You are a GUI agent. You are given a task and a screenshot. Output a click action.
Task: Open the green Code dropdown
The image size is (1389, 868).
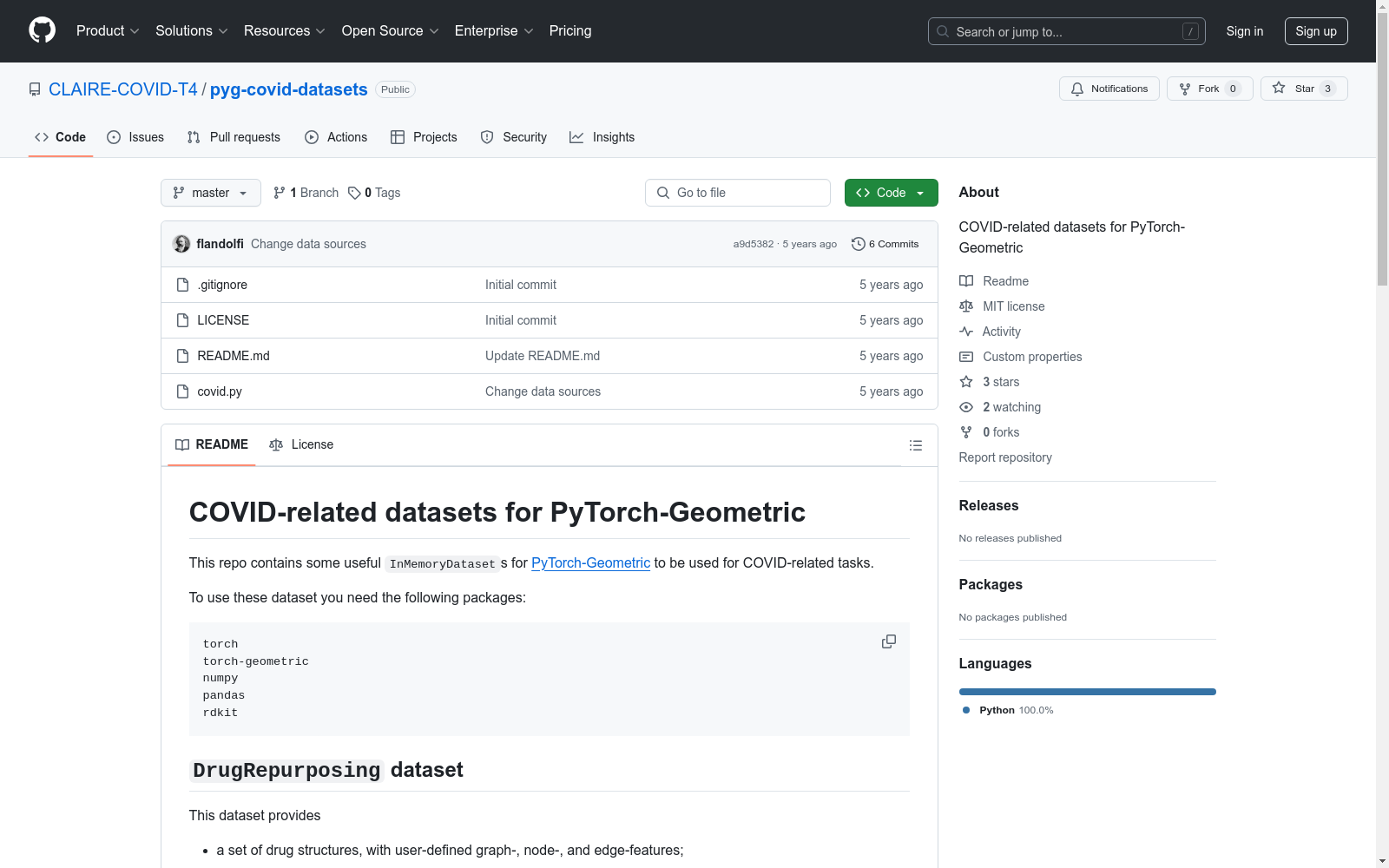[x=891, y=193]
